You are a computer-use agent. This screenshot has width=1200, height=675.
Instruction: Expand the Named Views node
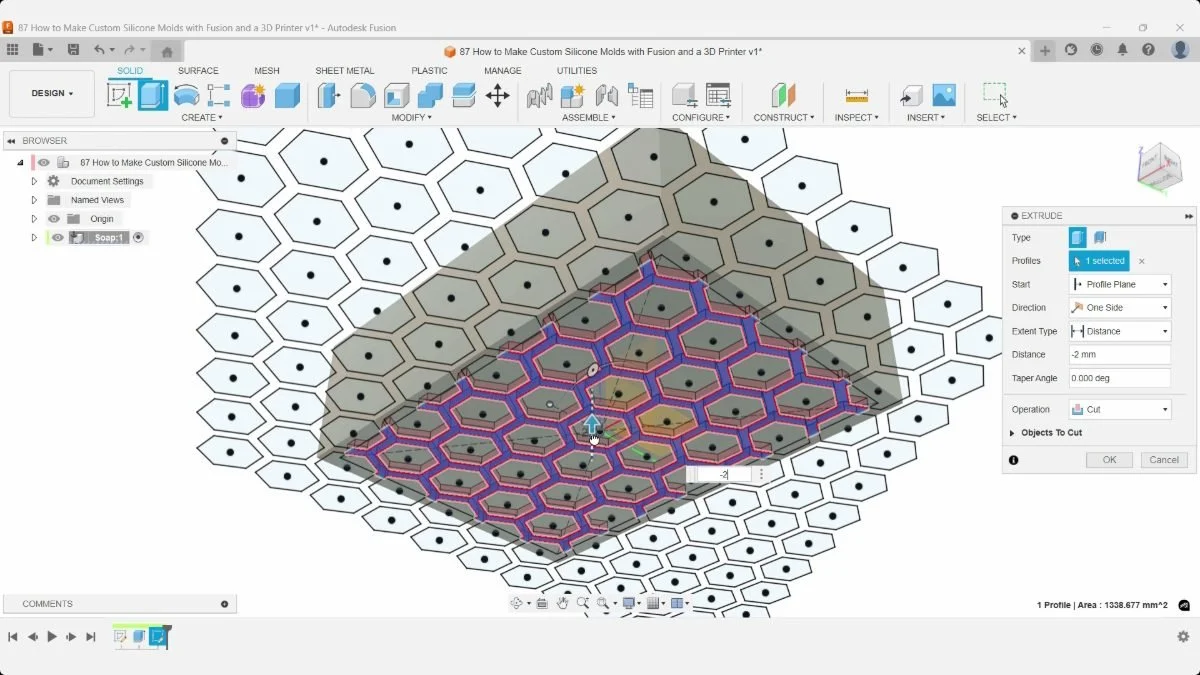tap(34, 200)
